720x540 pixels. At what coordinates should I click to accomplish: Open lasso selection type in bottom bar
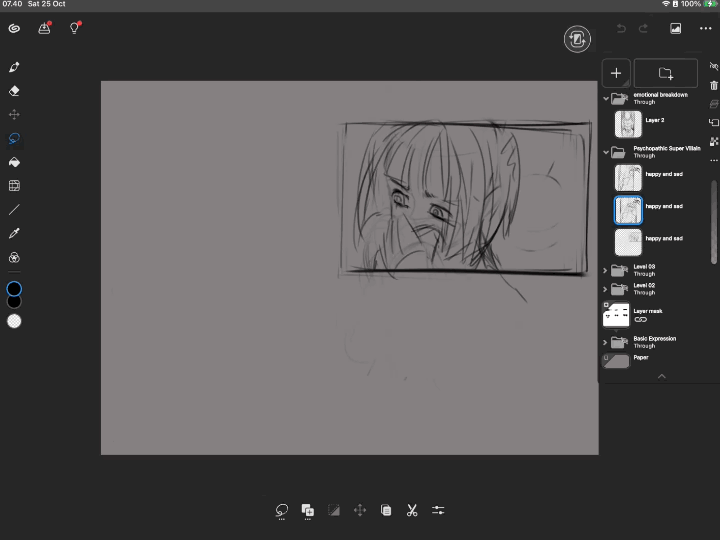coord(281,511)
